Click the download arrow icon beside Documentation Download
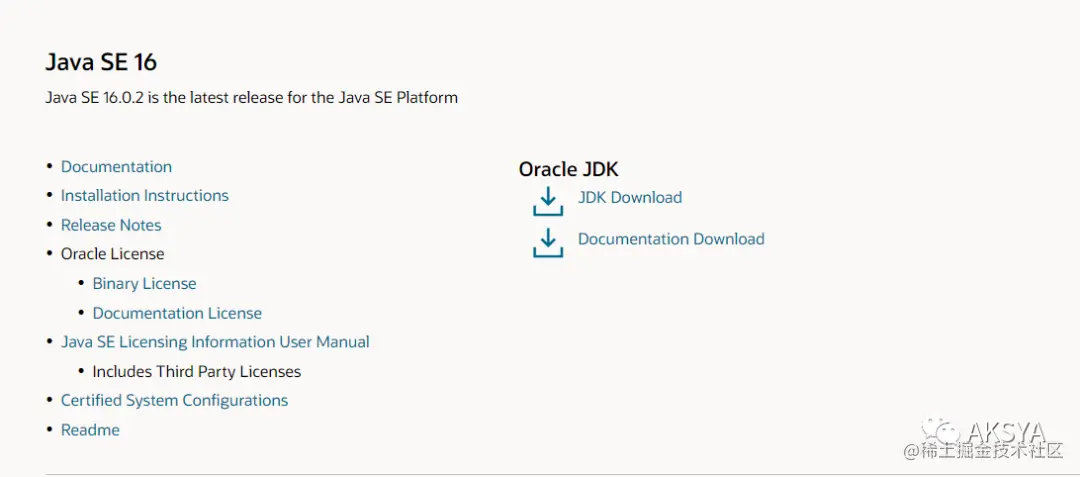Screen dimensions: 1080x477 click(548, 243)
